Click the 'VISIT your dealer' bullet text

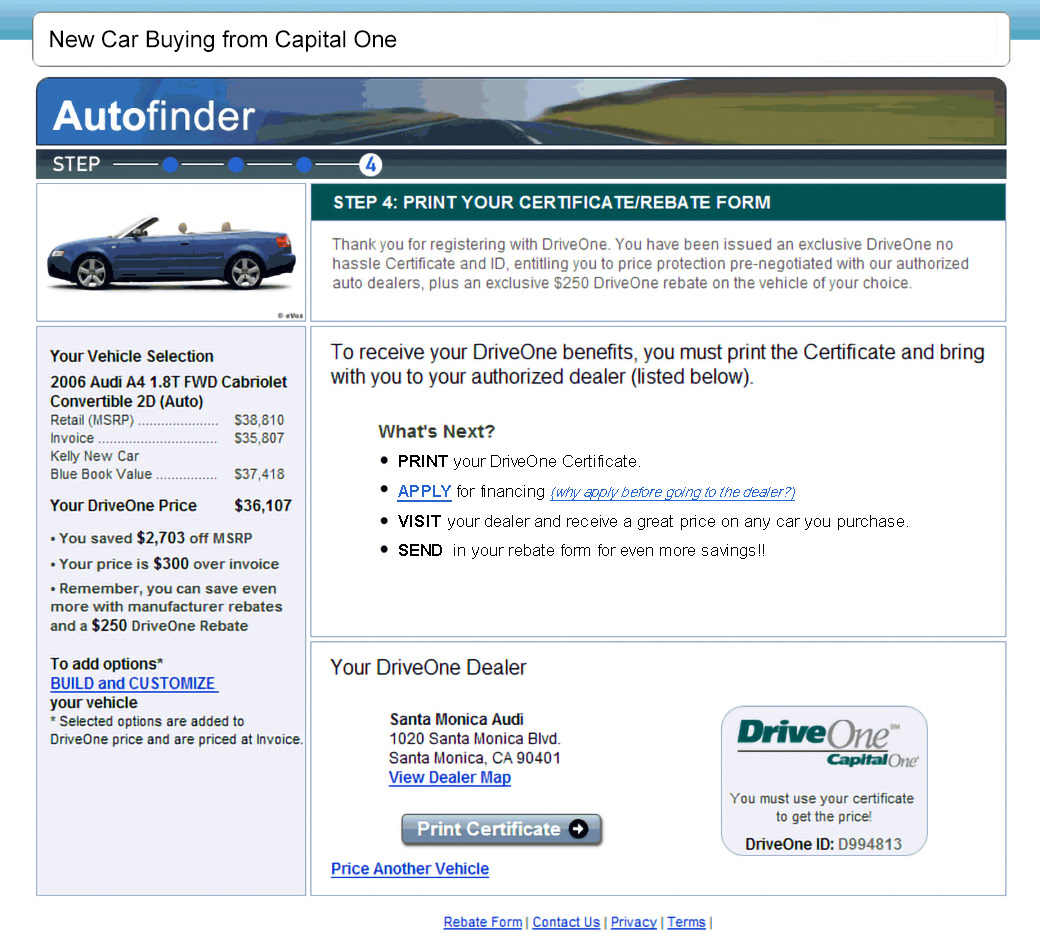point(653,521)
